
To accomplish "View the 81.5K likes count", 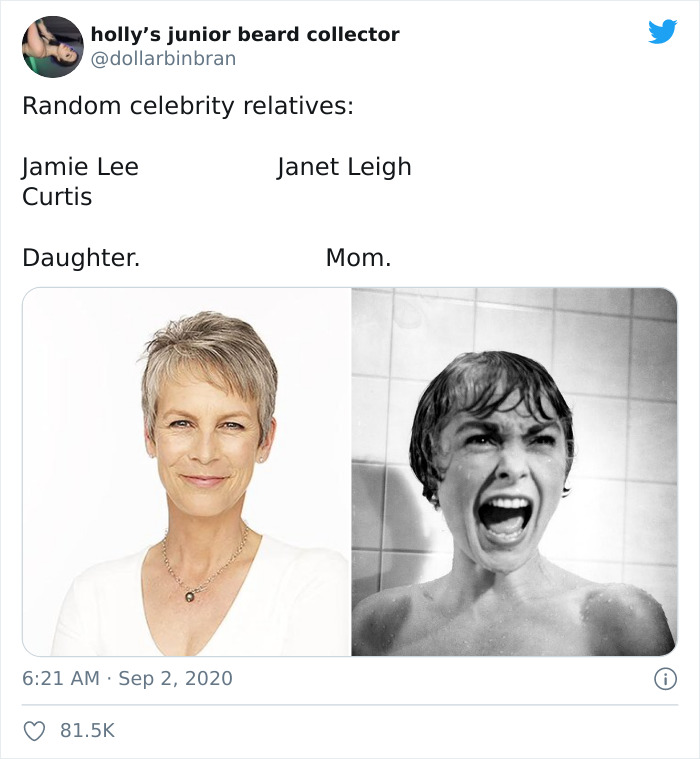I will click(x=88, y=730).
